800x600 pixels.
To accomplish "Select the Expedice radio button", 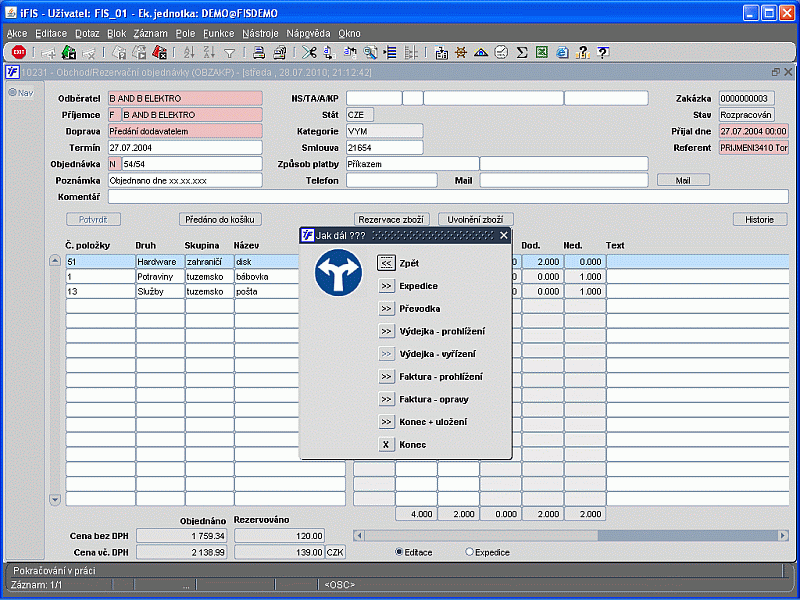I will 470,552.
